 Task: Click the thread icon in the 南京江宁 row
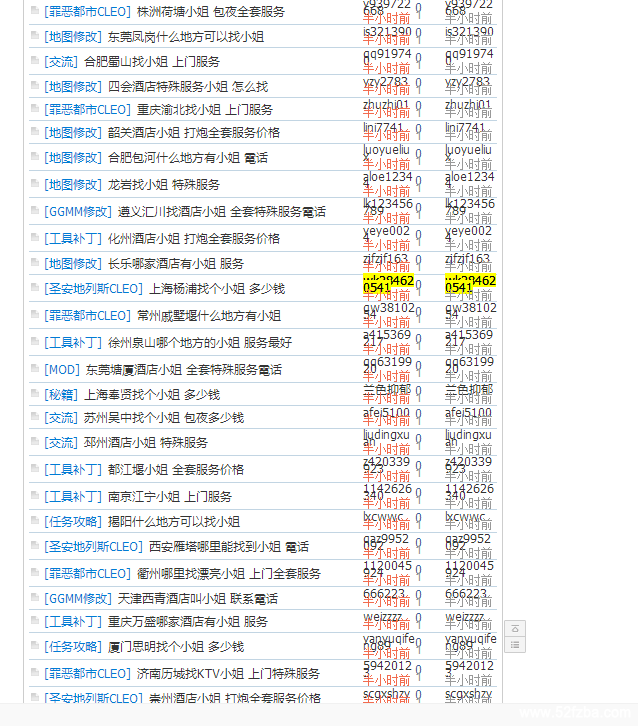click(x=34, y=495)
